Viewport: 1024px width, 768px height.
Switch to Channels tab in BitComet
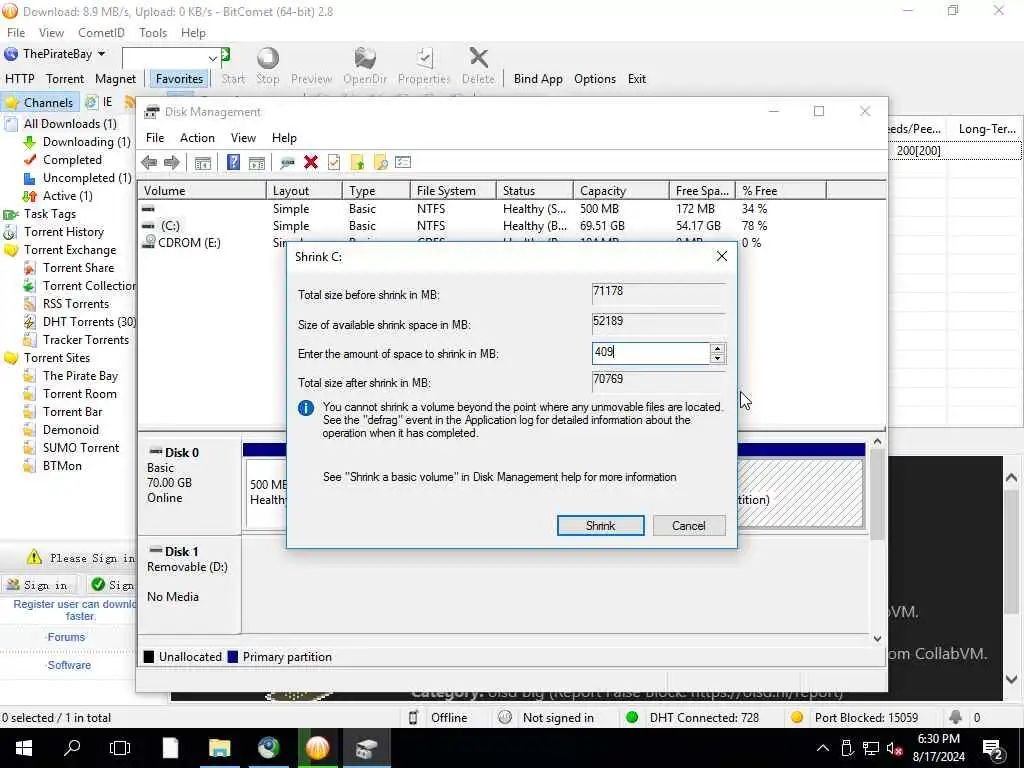pos(40,103)
